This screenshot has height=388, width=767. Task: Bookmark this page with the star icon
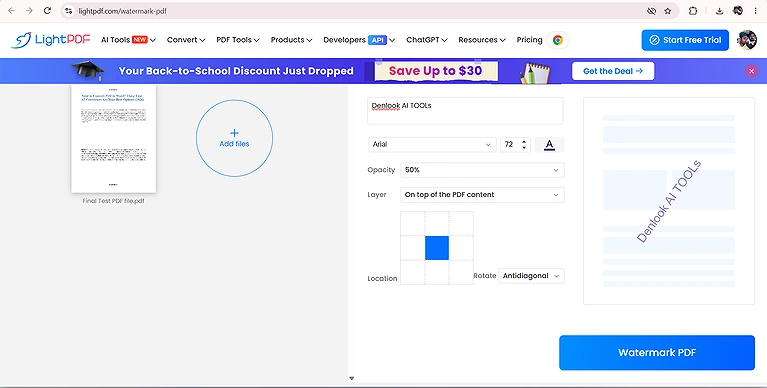[668, 11]
